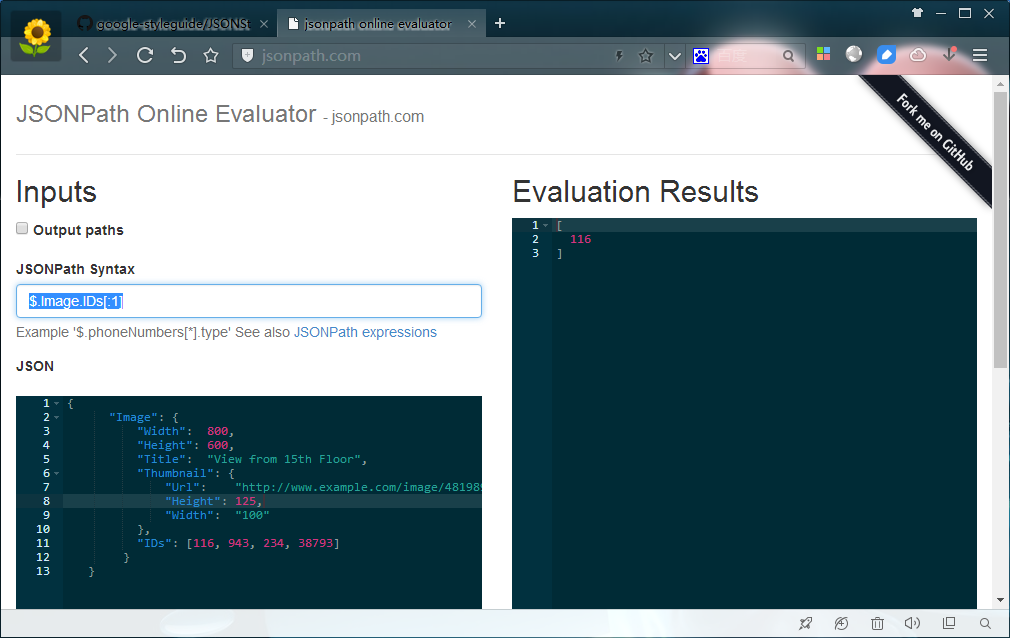The height and width of the screenshot is (638, 1010).
Task: Click the undo restore-tab arrow icon
Action: (178, 55)
